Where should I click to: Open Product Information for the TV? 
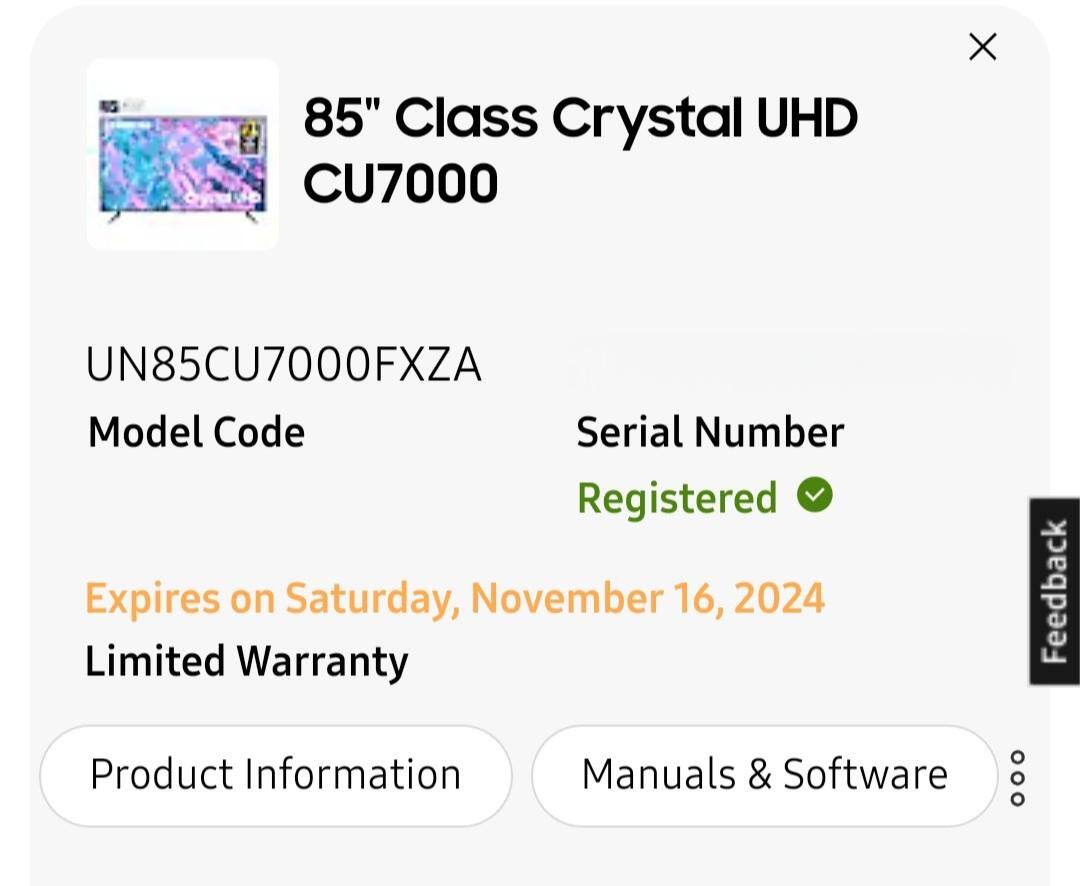click(x=276, y=775)
